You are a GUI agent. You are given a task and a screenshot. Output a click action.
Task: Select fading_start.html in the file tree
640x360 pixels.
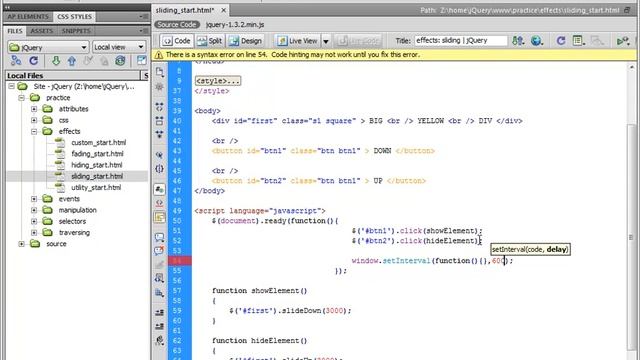coord(97,154)
